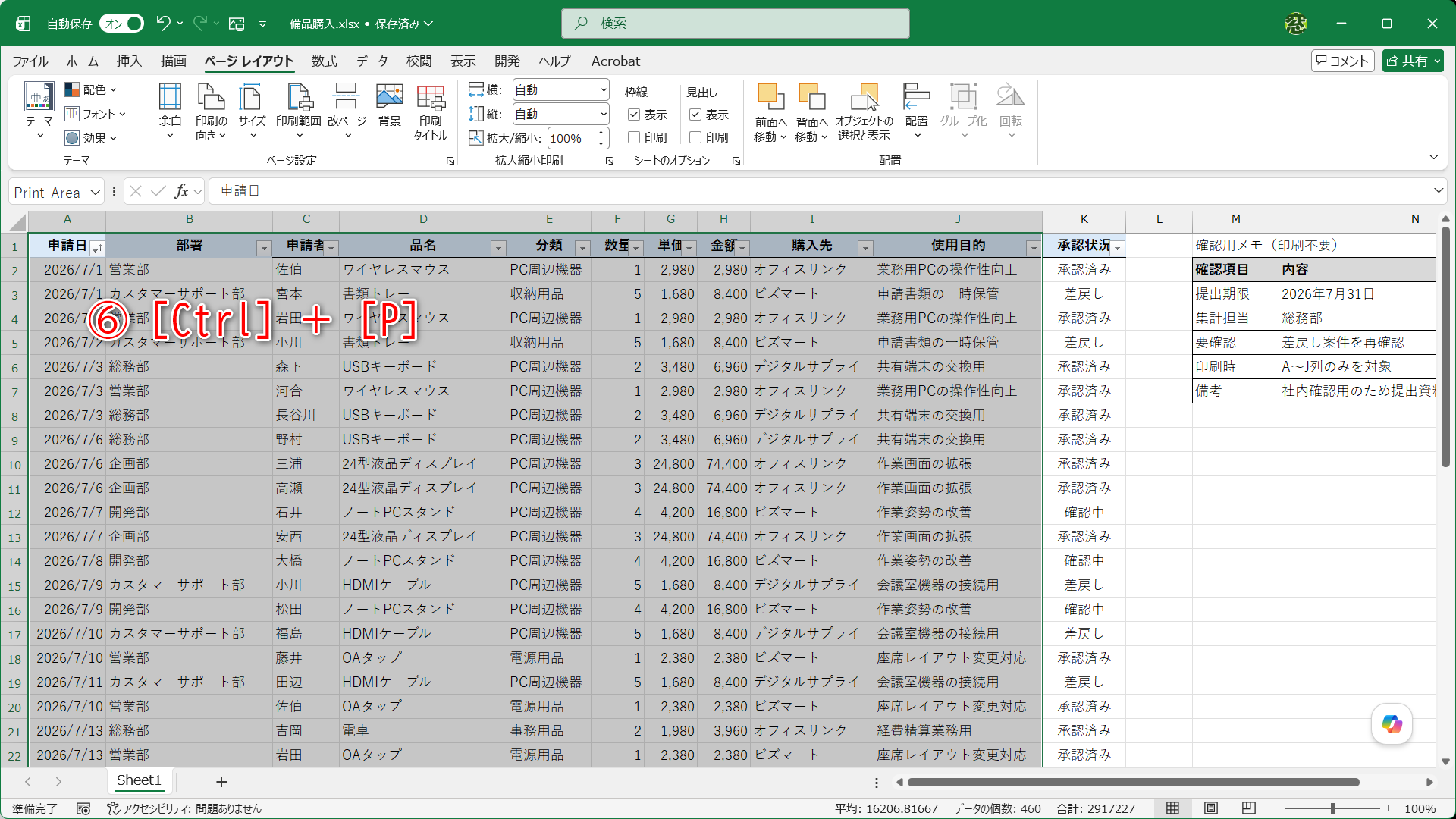Open 配色 theme colors menu
The image size is (1456, 819).
click(90, 89)
